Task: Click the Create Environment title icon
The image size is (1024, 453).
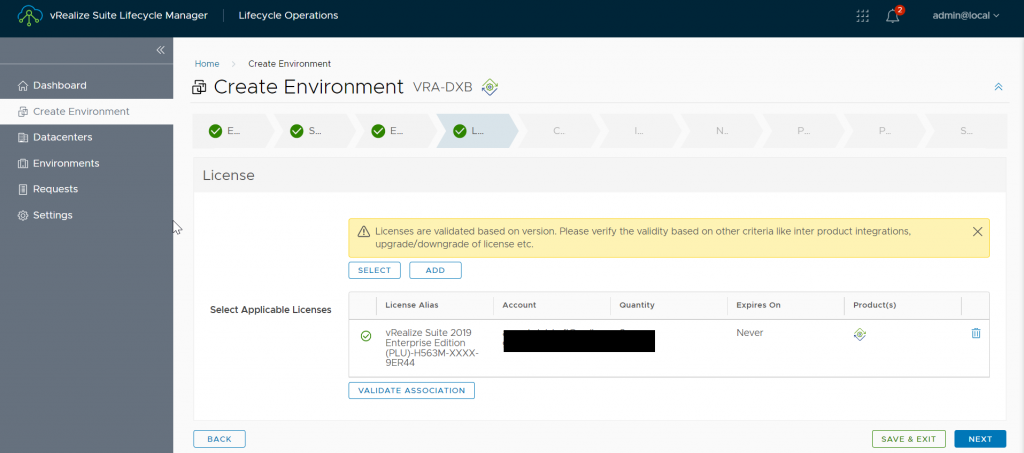Action: pyautogui.click(x=199, y=87)
